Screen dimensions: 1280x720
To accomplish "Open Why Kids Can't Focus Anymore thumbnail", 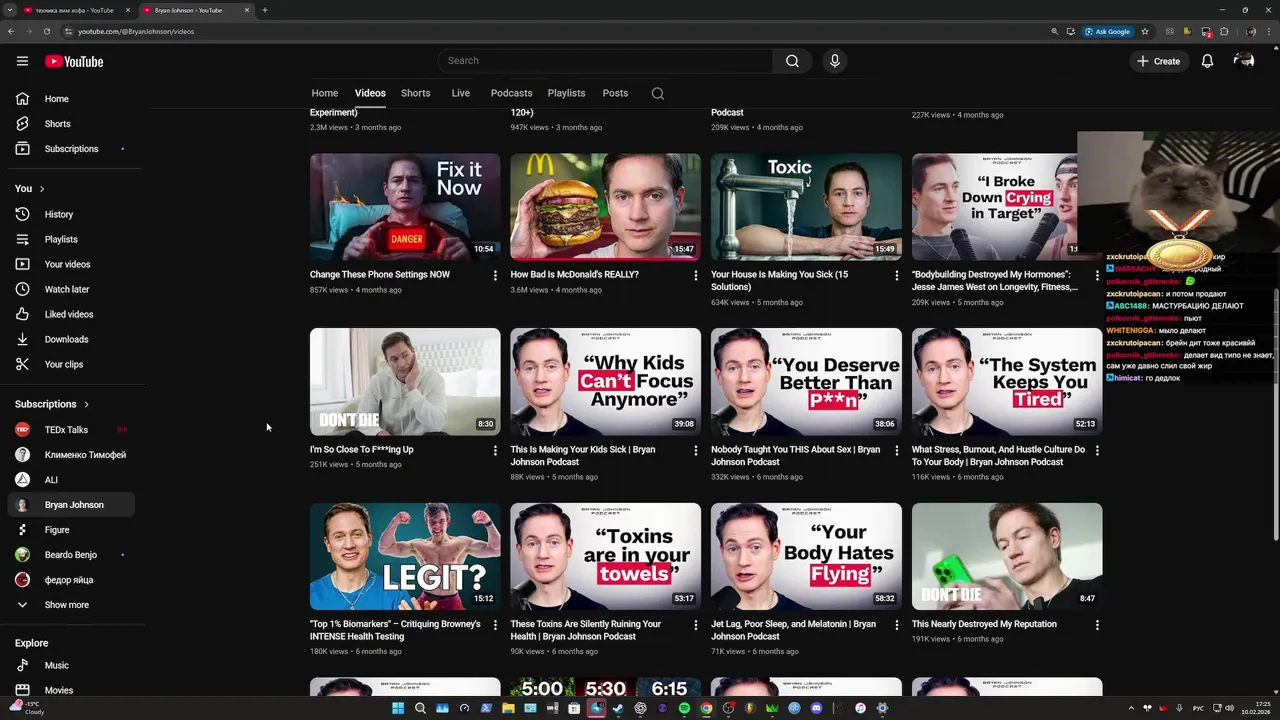I will coord(605,382).
